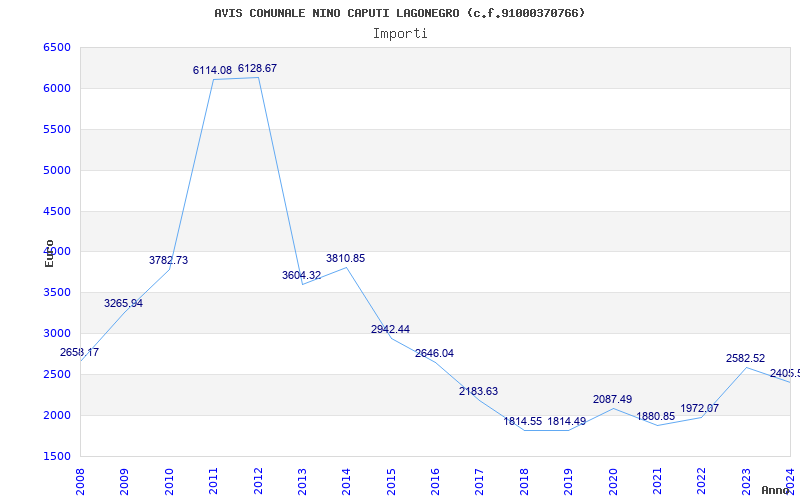This screenshot has width=800, height=500.
Task: Select the data label 2646.04
Action: click(x=434, y=354)
